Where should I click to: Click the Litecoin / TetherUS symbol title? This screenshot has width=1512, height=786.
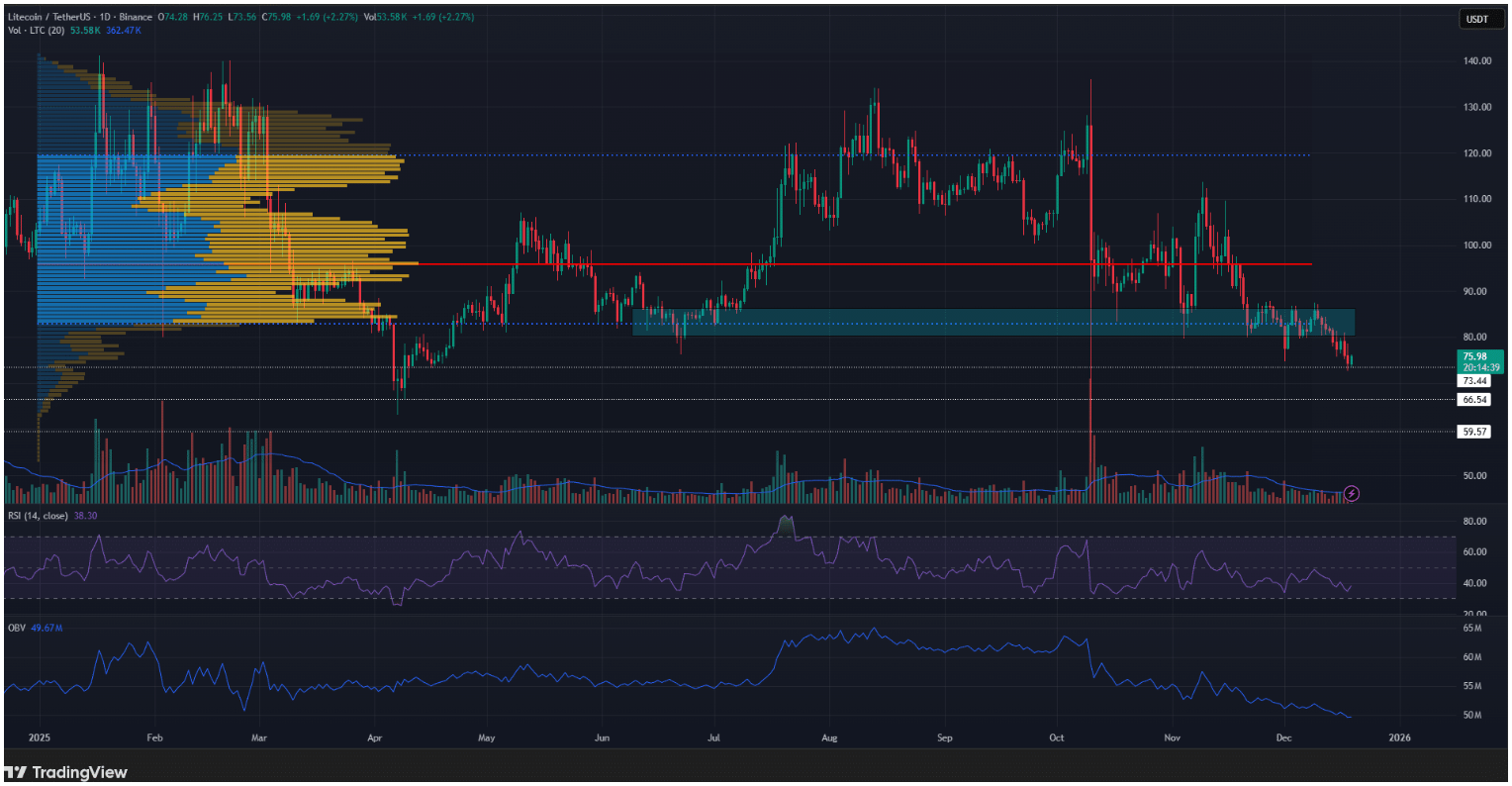coord(61,17)
